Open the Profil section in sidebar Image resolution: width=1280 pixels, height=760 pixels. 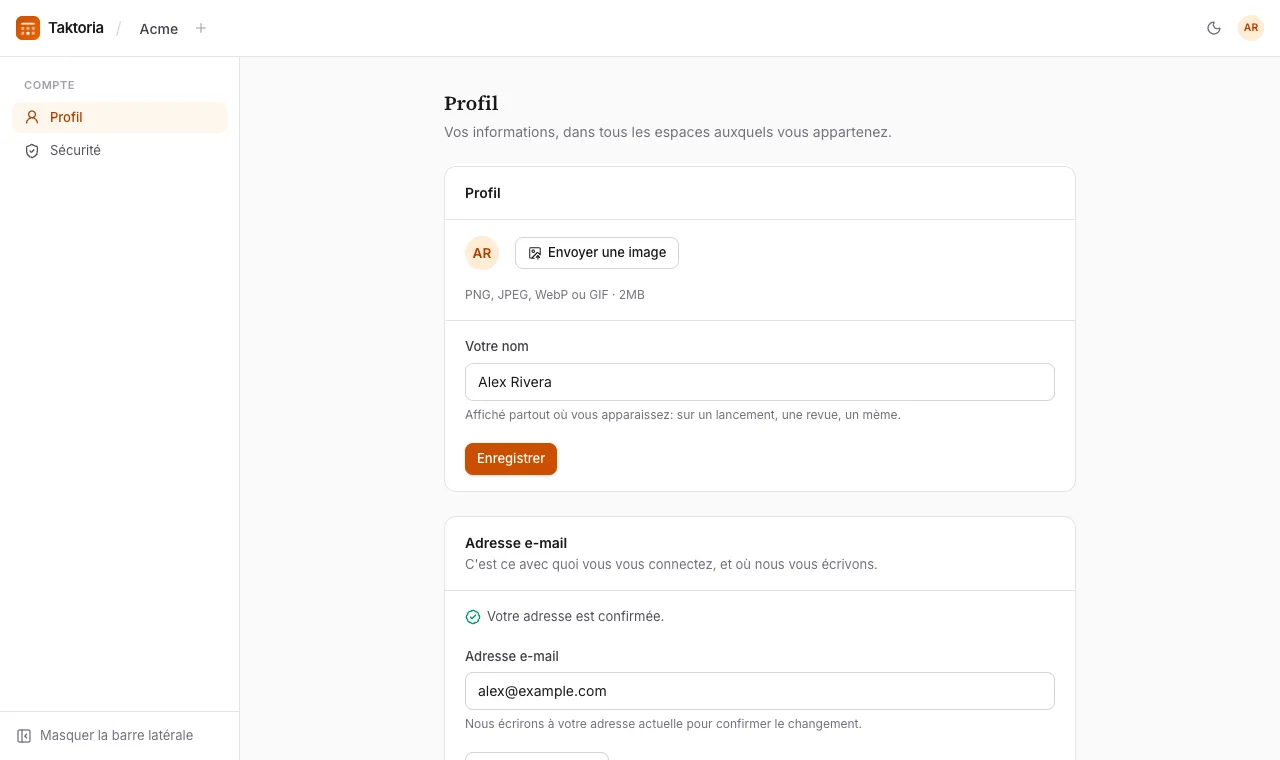pos(120,117)
